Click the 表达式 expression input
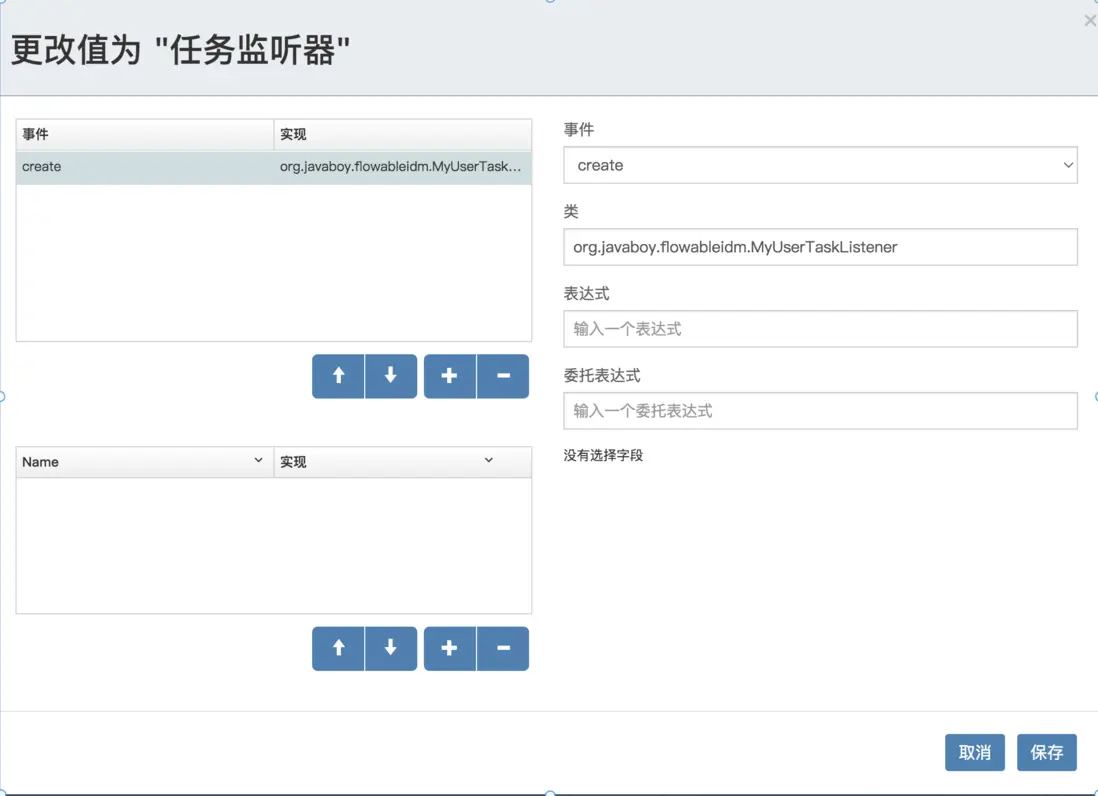This screenshot has height=796, width=1098. tap(820, 329)
